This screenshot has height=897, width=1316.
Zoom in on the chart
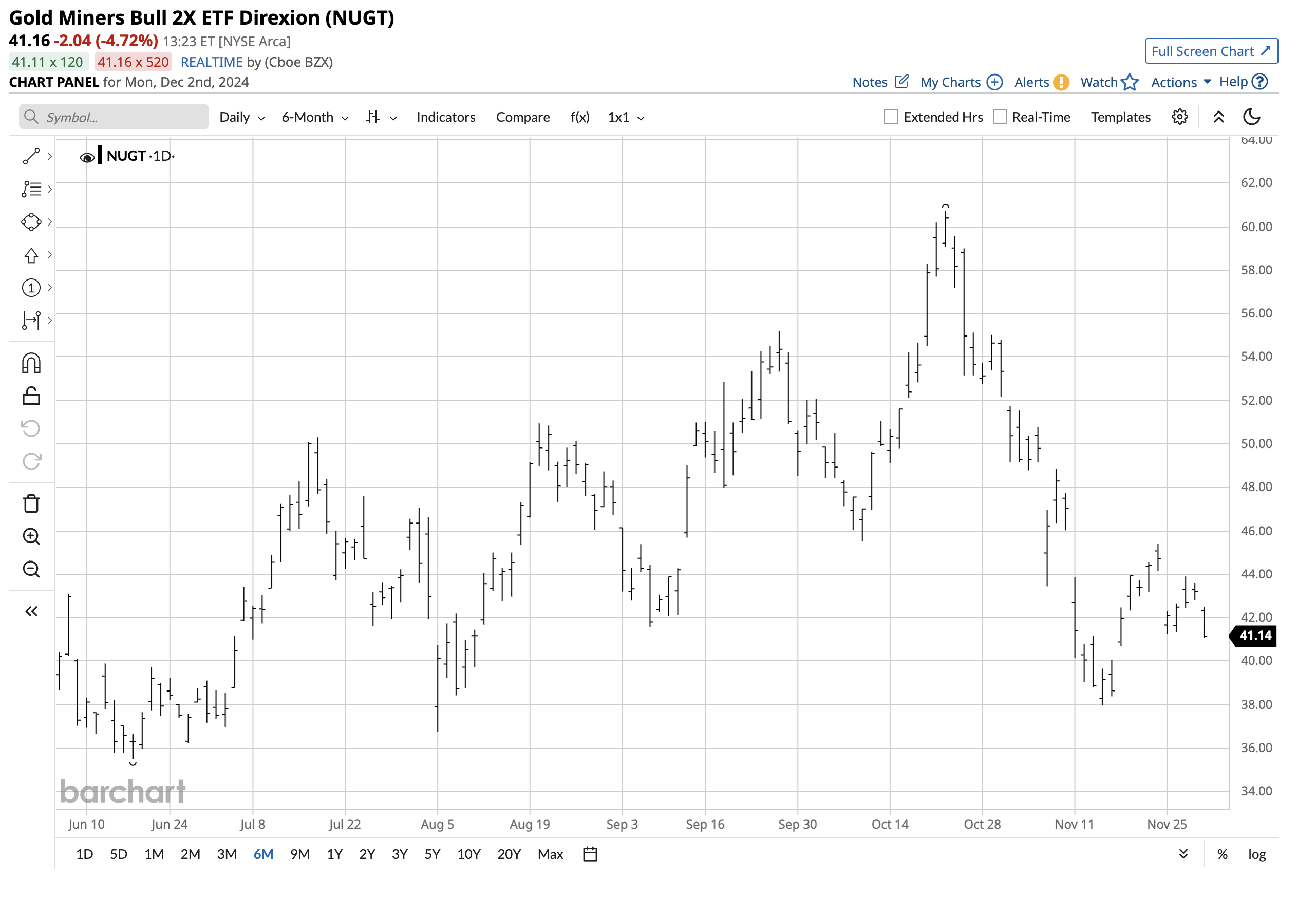[x=31, y=537]
